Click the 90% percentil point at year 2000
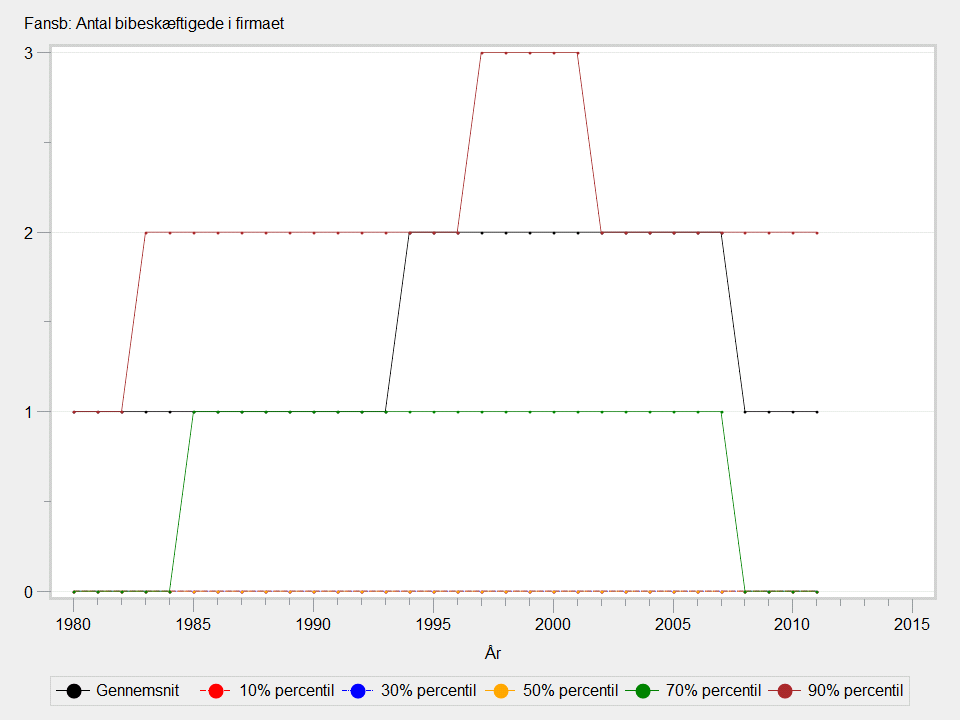Viewport: 960px width, 720px height. click(x=553, y=53)
